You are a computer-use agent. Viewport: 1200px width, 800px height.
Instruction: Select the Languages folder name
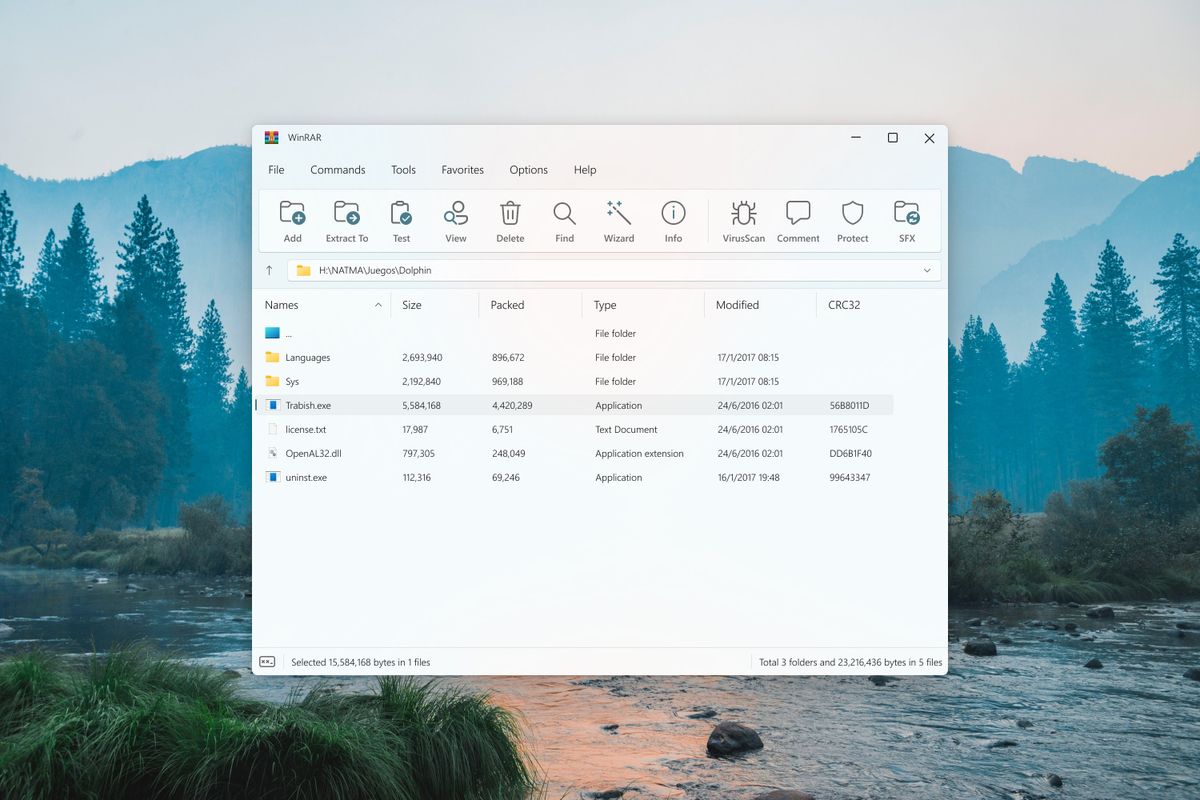(x=308, y=357)
